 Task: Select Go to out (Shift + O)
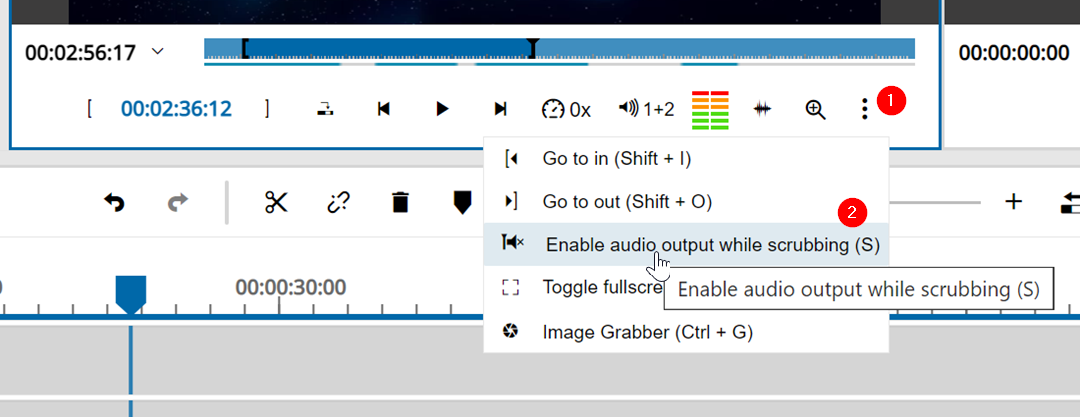626,201
